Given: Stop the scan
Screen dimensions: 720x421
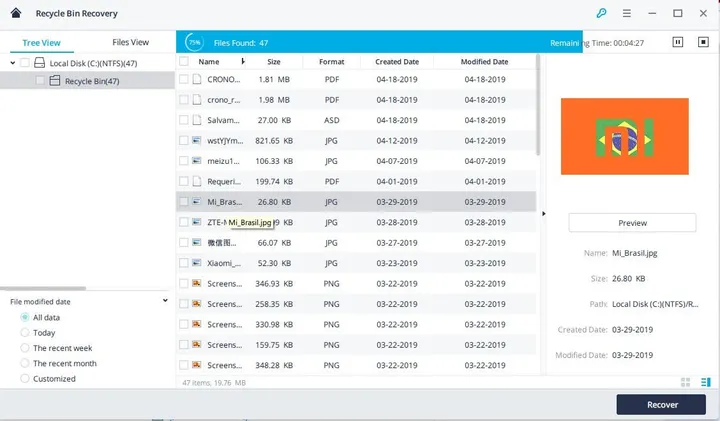Looking at the screenshot, I should coord(704,42).
